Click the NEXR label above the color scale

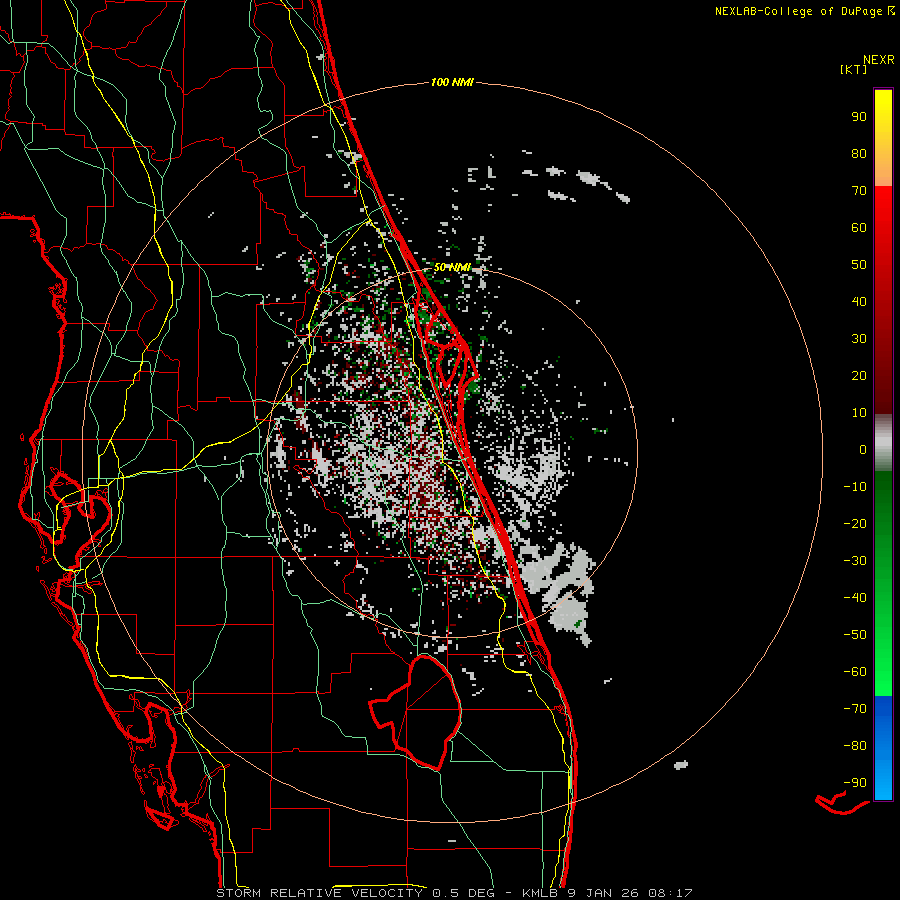pyautogui.click(x=879, y=60)
